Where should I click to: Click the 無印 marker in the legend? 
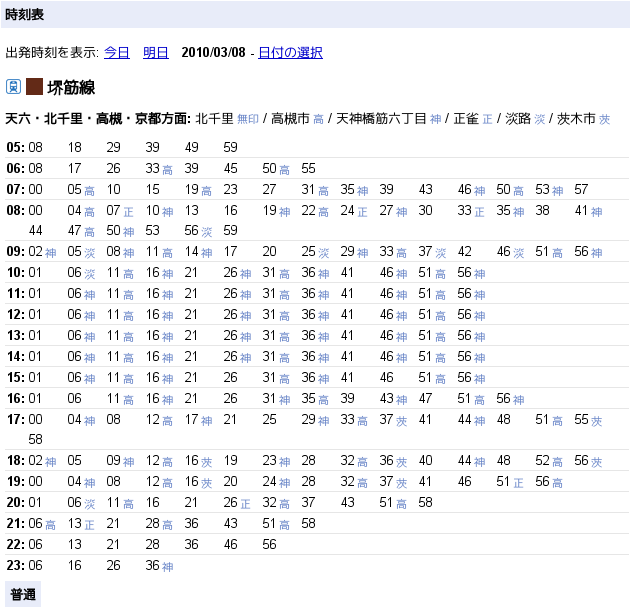(248, 120)
